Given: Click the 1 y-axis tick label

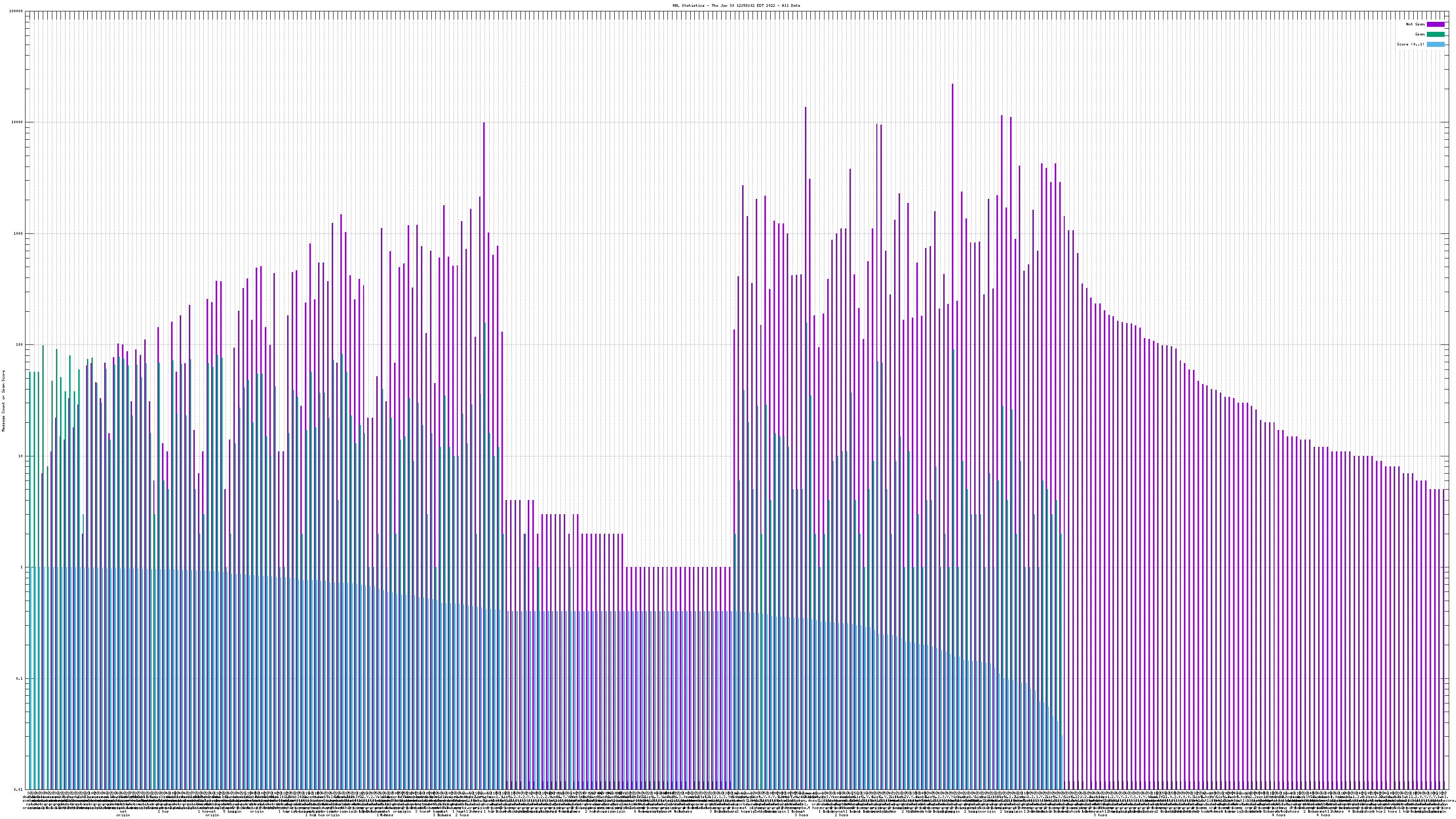Looking at the screenshot, I should tap(22, 567).
